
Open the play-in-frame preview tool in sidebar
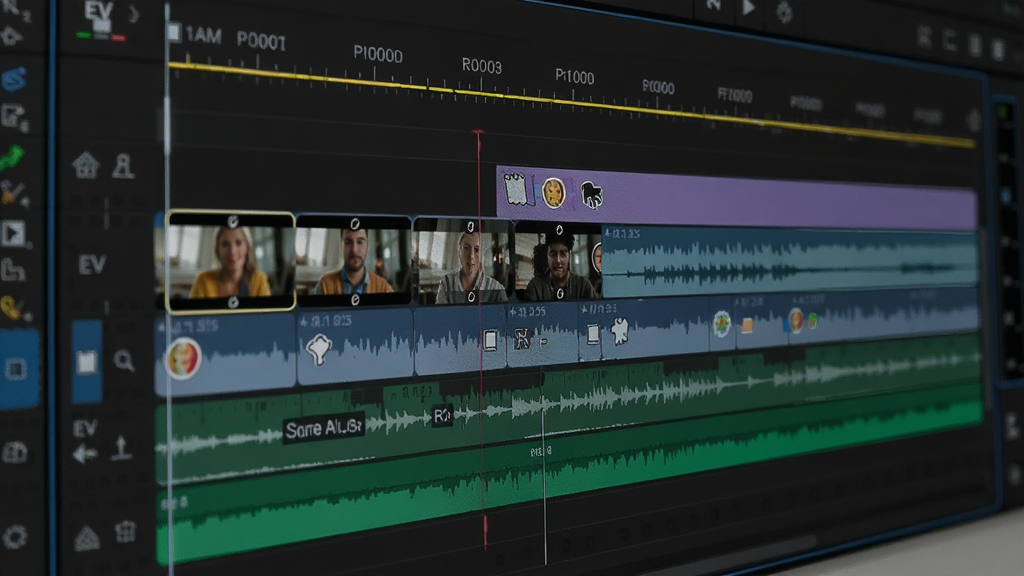pos(13,233)
